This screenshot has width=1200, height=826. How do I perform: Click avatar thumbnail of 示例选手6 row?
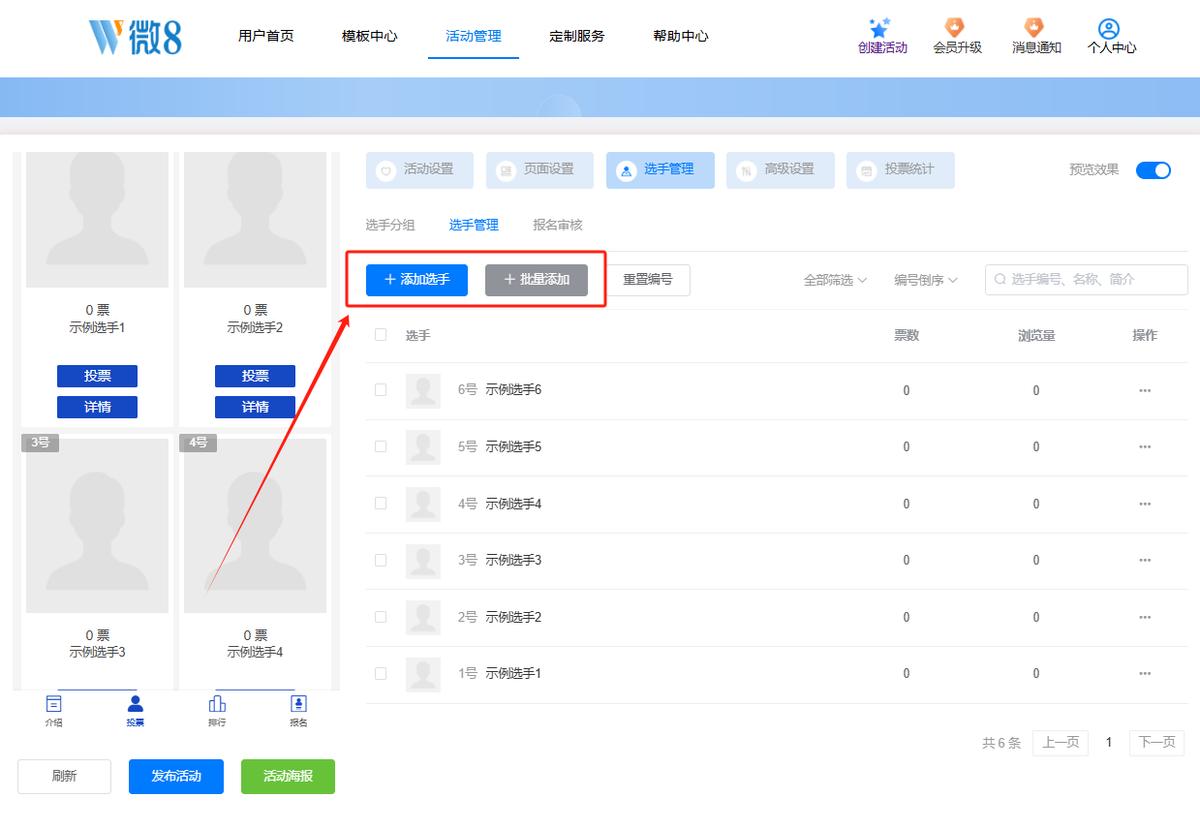tap(423, 391)
